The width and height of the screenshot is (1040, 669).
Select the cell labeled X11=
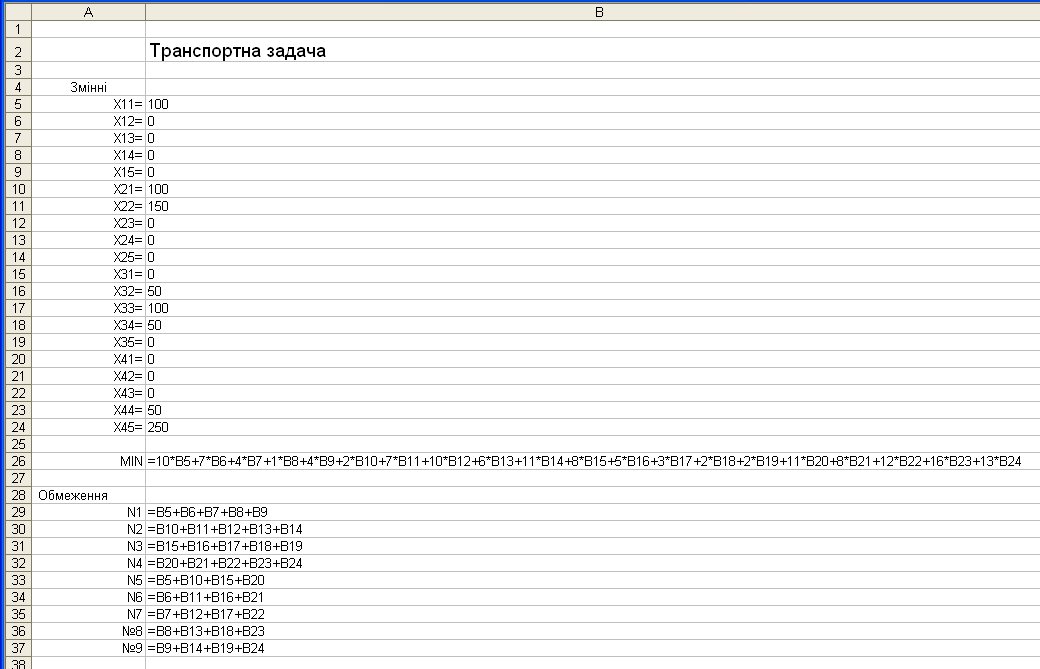(88, 104)
